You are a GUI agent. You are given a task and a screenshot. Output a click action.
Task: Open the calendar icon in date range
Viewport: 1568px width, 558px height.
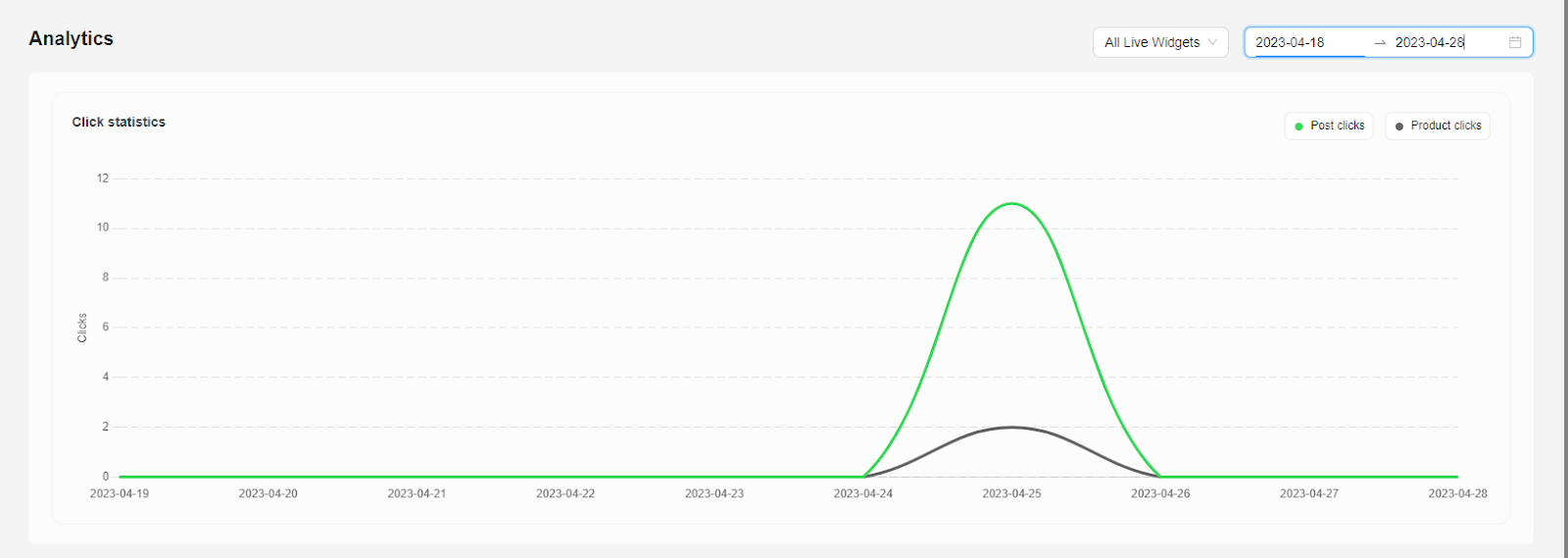[1515, 42]
